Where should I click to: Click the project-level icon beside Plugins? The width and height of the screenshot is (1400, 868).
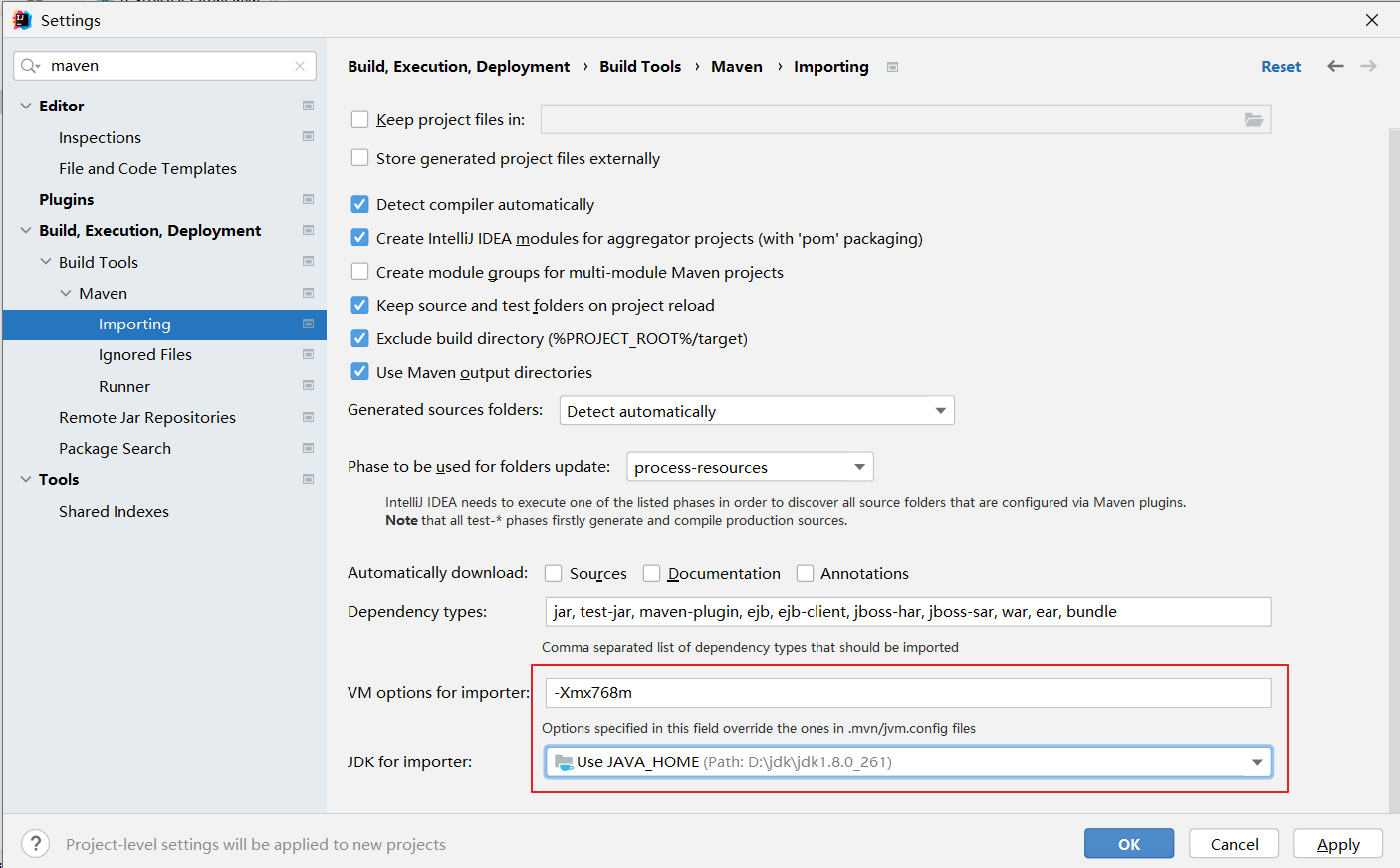309,199
